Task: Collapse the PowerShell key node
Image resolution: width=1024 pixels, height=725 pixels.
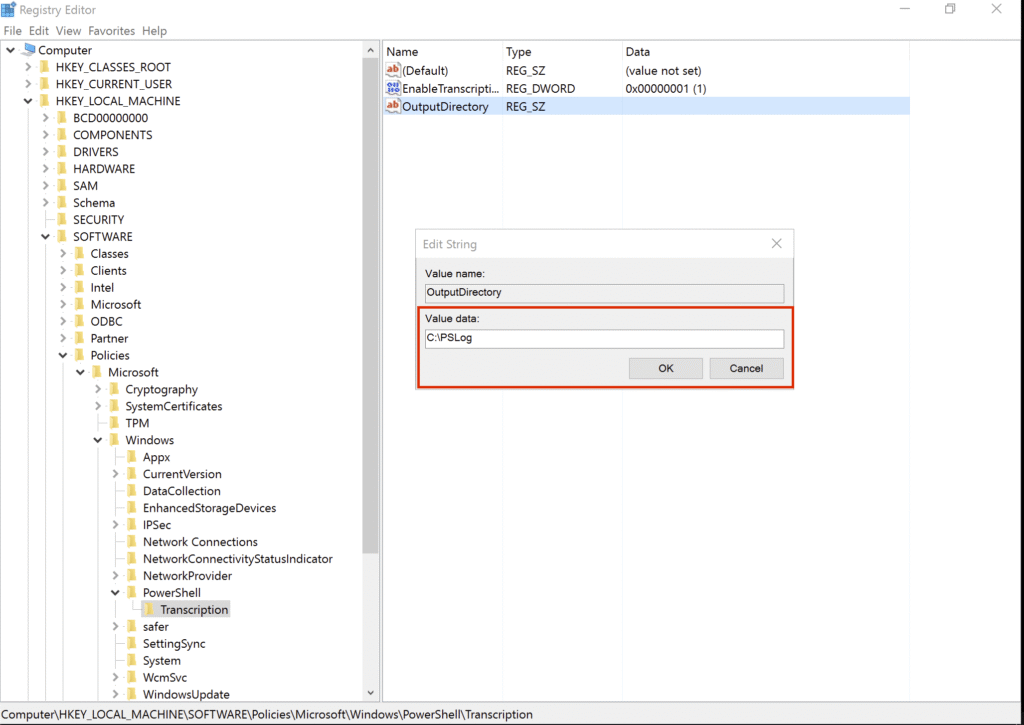Action: tap(115, 593)
